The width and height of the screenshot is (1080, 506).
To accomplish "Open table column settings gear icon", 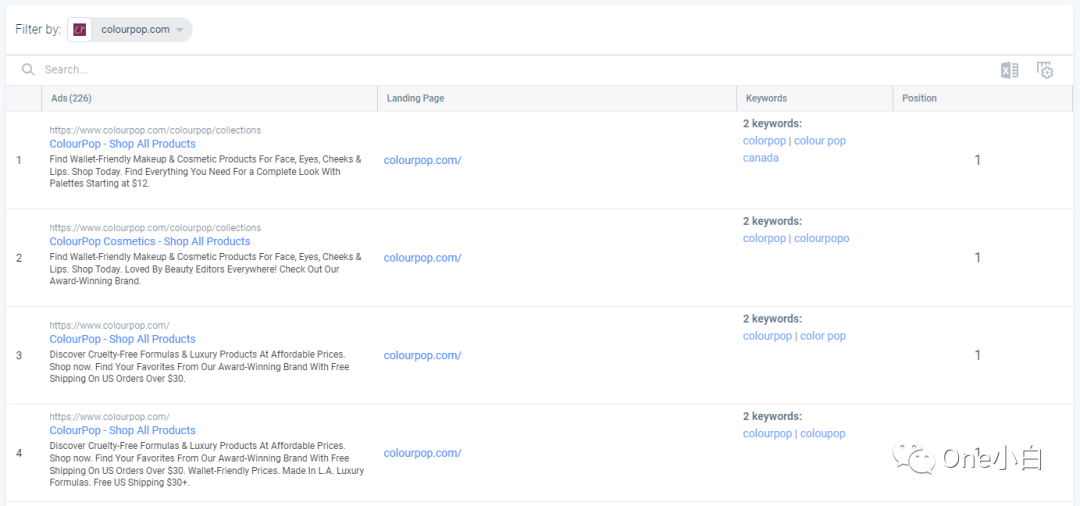I will point(1045,70).
